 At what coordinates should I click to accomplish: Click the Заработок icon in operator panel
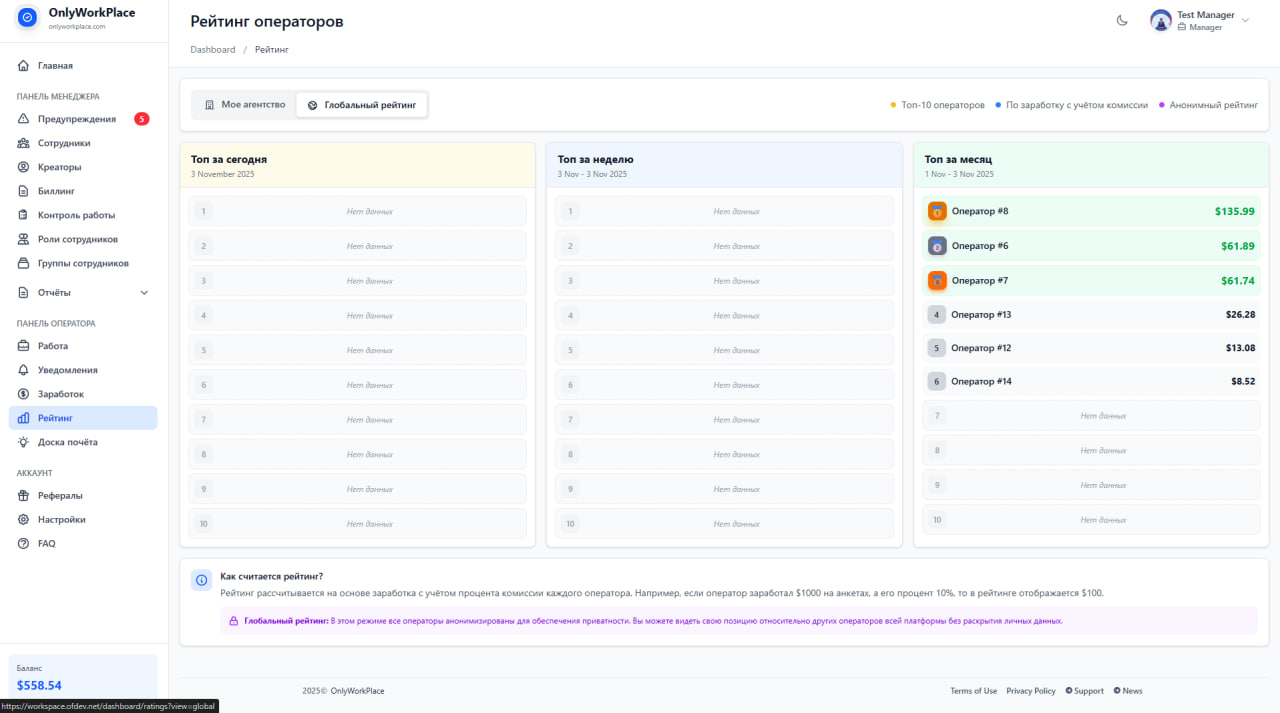click(22, 393)
